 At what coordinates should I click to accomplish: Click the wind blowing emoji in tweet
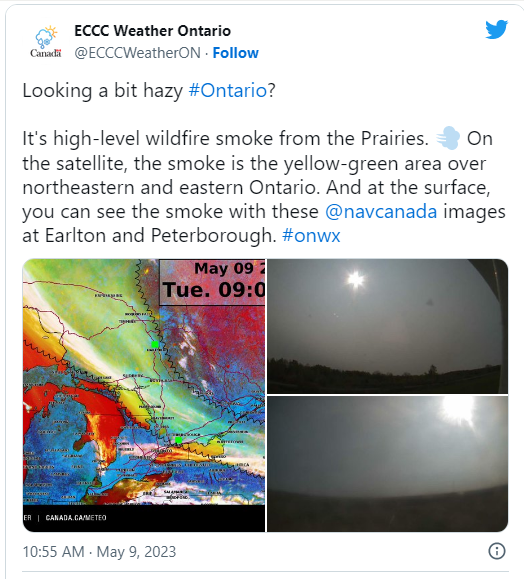(x=448, y=138)
